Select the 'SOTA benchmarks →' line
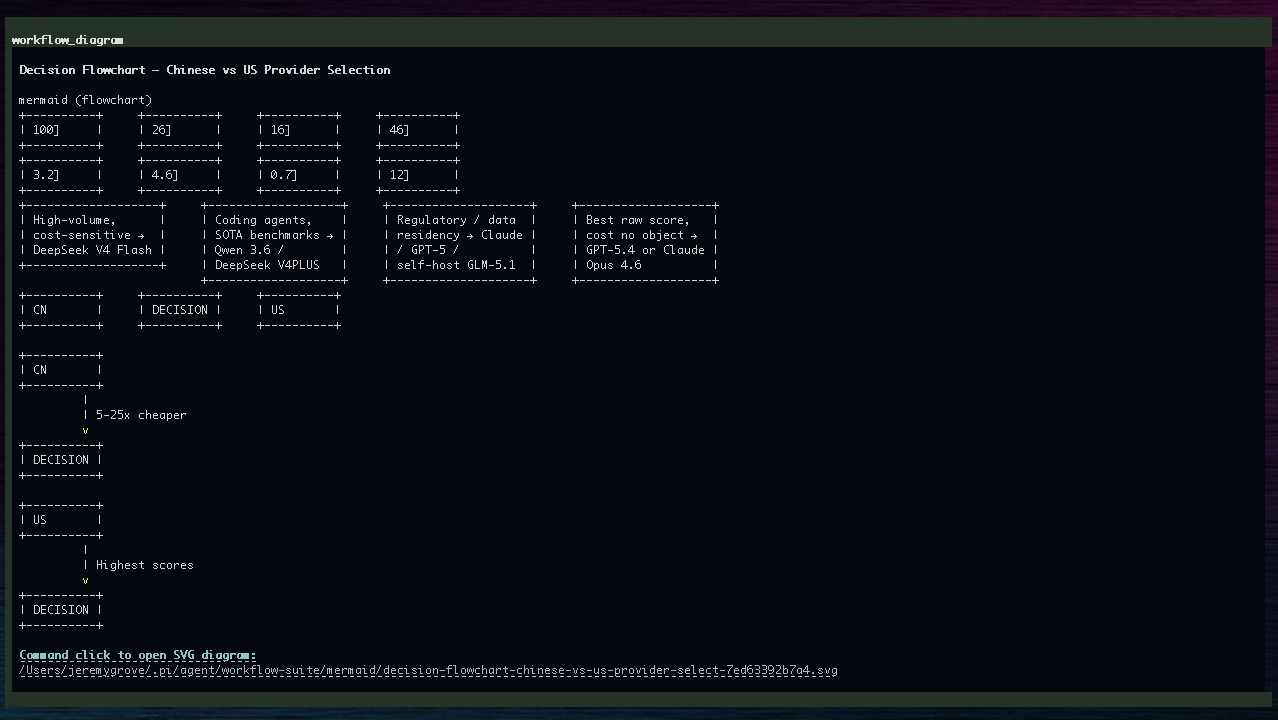The width and height of the screenshot is (1278, 720). [x=275, y=235]
